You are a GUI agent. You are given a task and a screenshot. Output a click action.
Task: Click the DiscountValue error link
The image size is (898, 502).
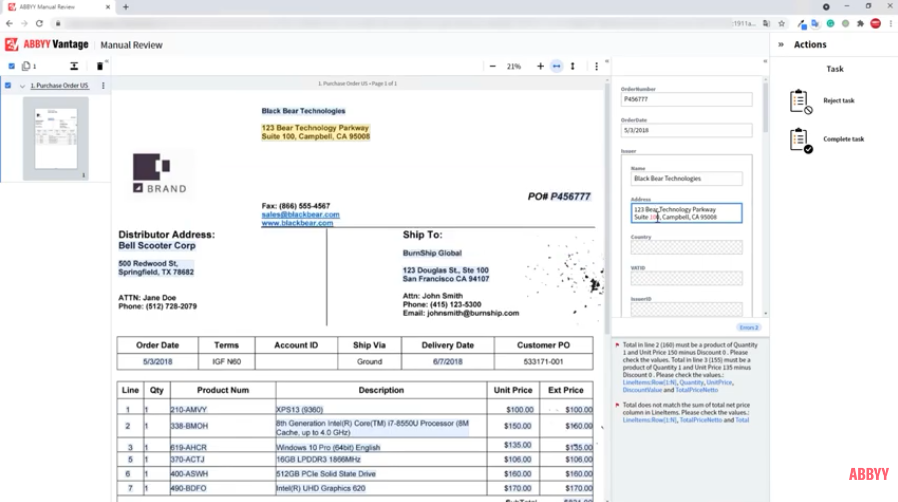tap(642, 390)
